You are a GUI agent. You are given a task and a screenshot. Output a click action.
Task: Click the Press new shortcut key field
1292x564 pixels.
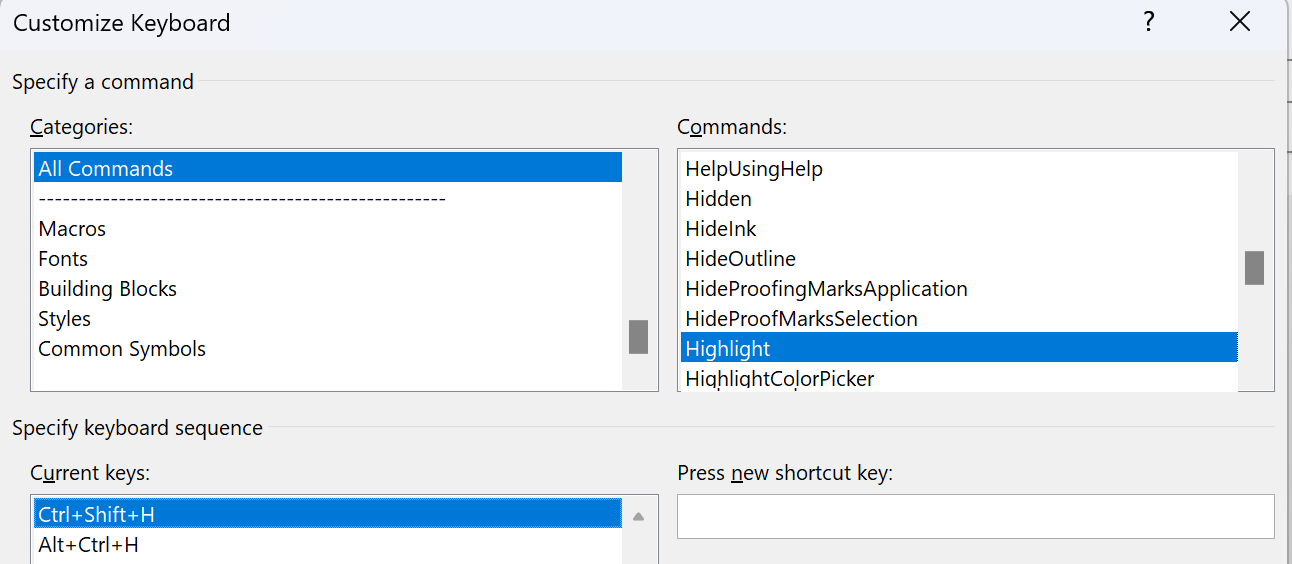coord(975,516)
